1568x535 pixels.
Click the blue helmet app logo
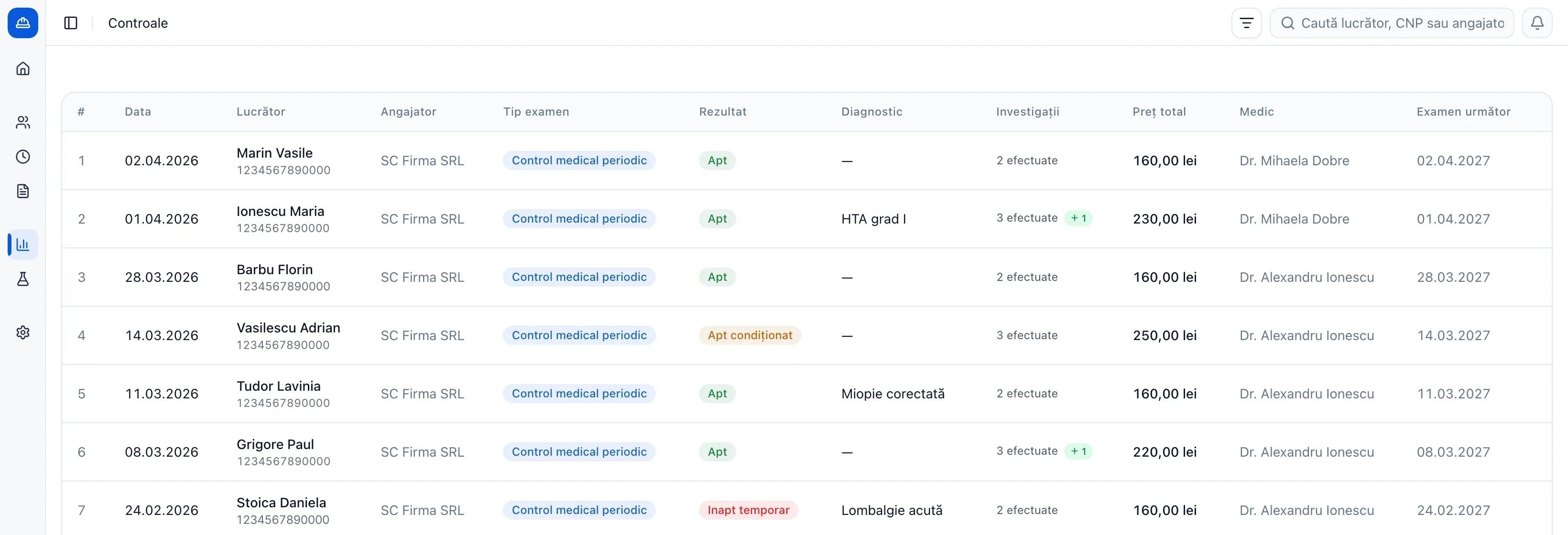22,23
